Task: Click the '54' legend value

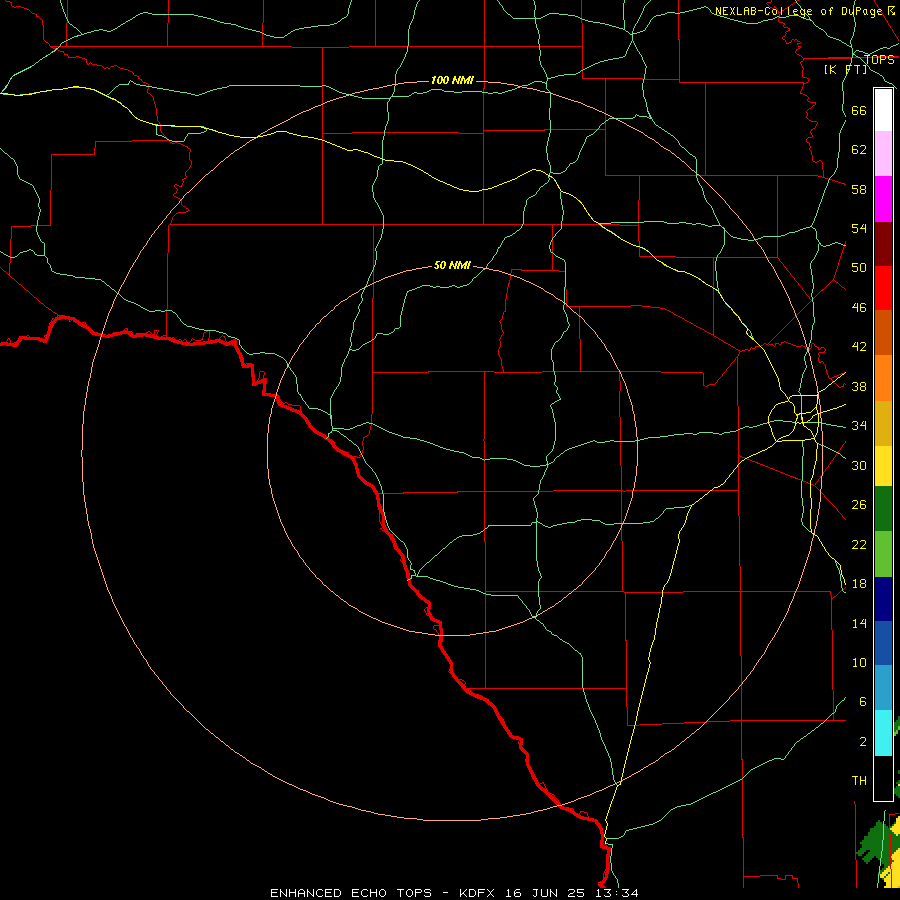Action: [x=859, y=228]
